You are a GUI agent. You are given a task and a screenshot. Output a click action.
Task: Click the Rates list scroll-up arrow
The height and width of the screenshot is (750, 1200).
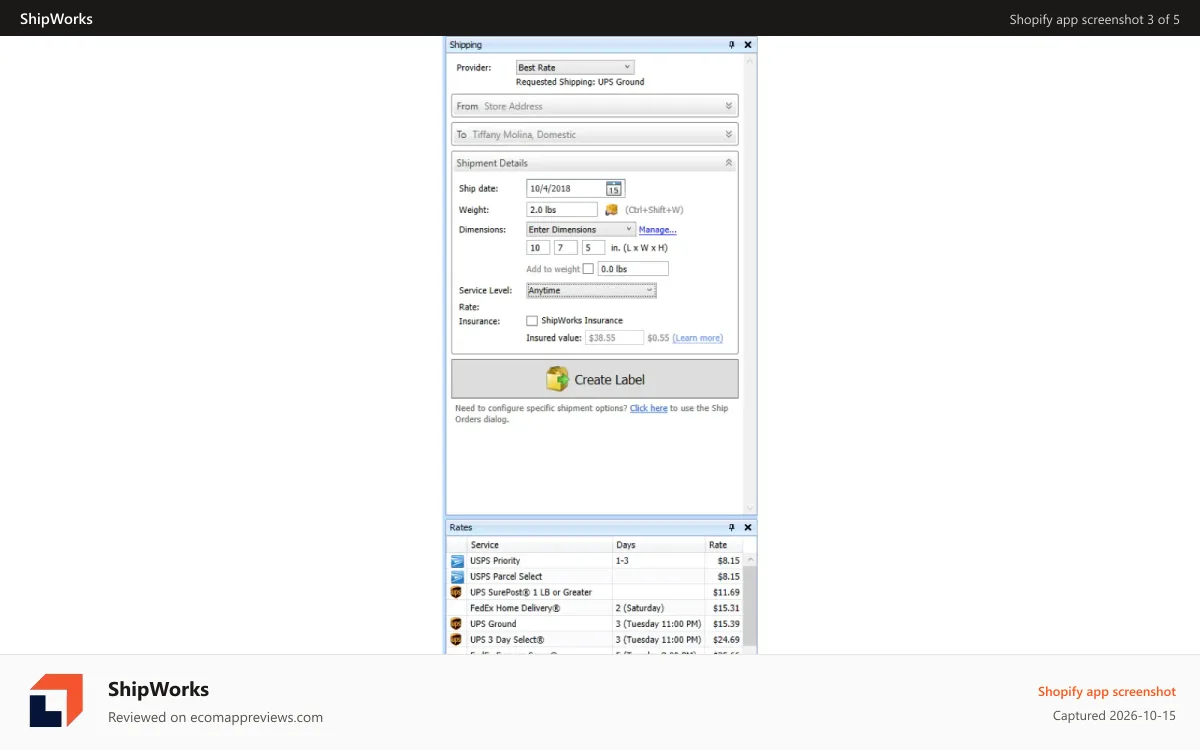pyautogui.click(x=750, y=560)
